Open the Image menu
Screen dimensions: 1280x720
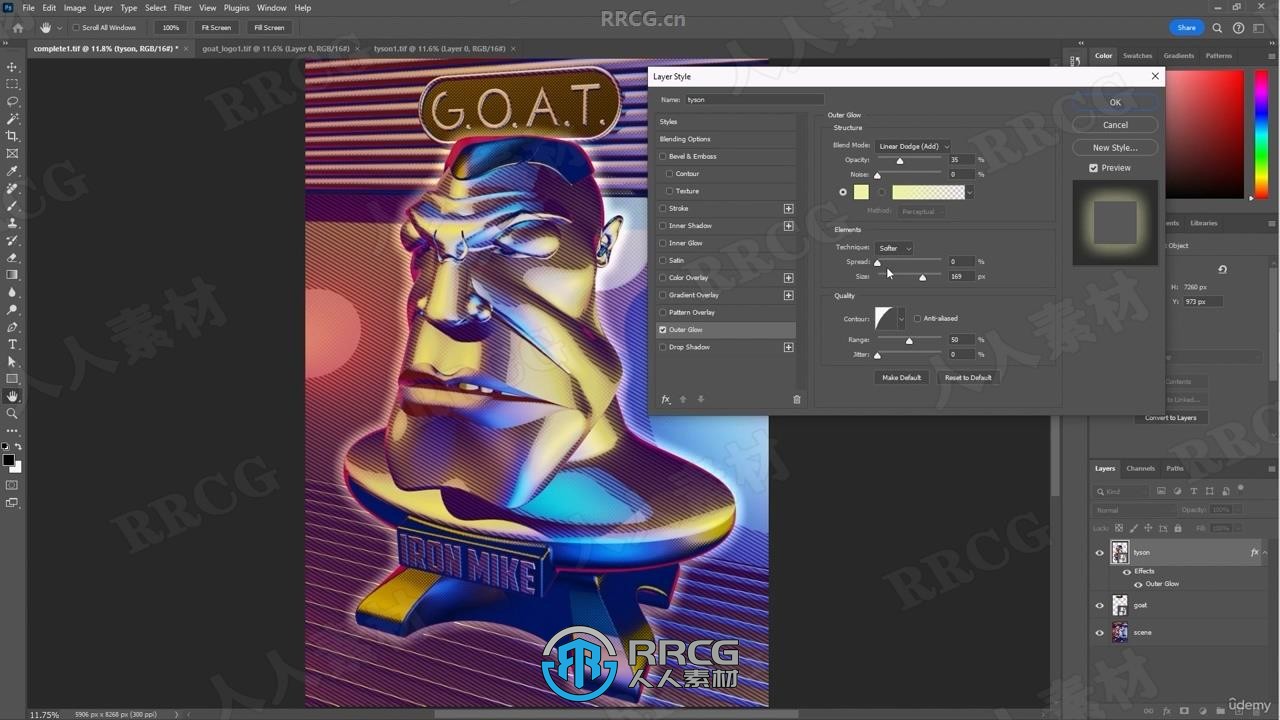pos(75,8)
